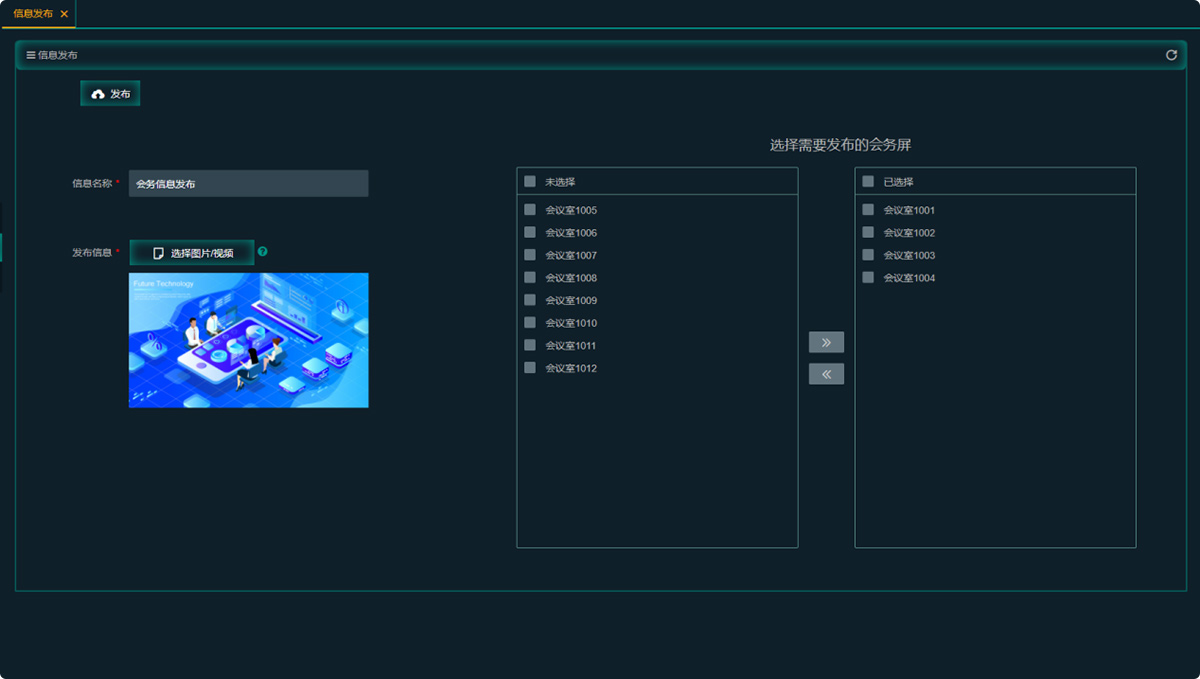Click the uploaded image preview thumbnail
1200x679 pixels.
(x=248, y=340)
